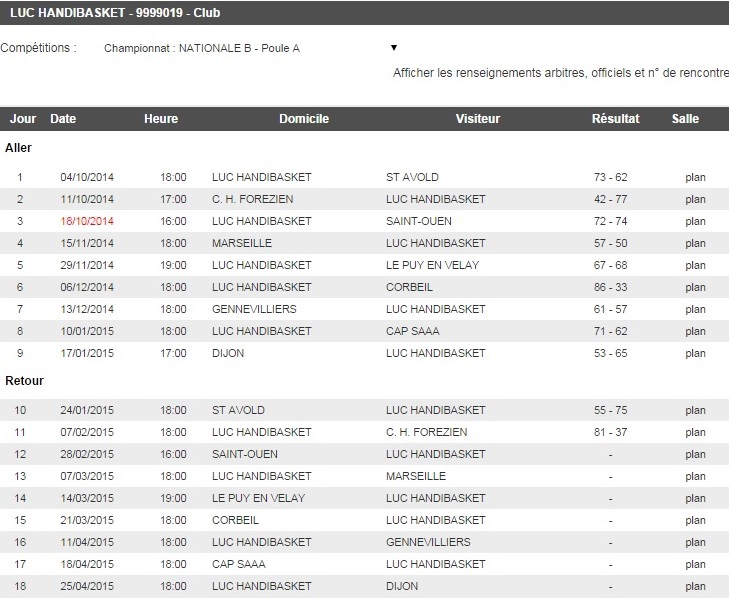The image size is (729, 598).
Task: Open plan link for day 11 on 07/02/2015
Action: click(695, 432)
